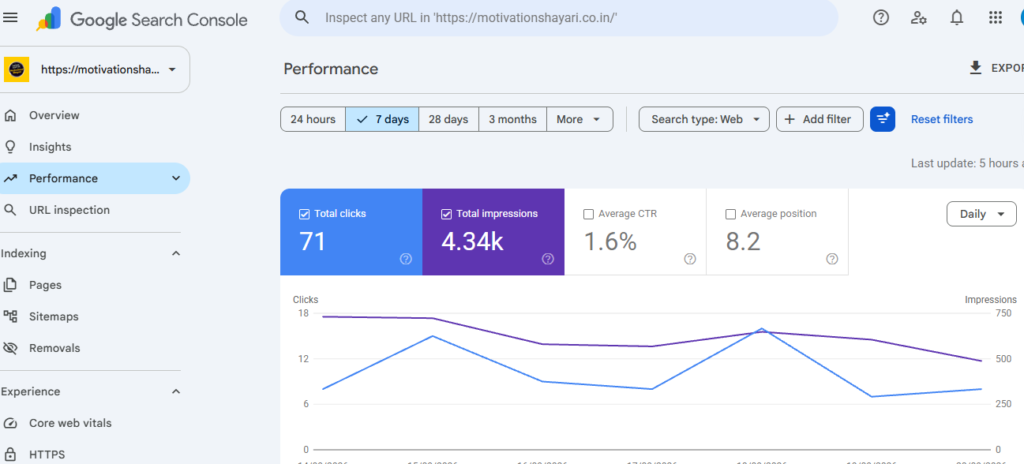Image resolution: width=1024 pixels, height=464 pixels.
Task: Show help for Total clicks
Action: point(406,259)
